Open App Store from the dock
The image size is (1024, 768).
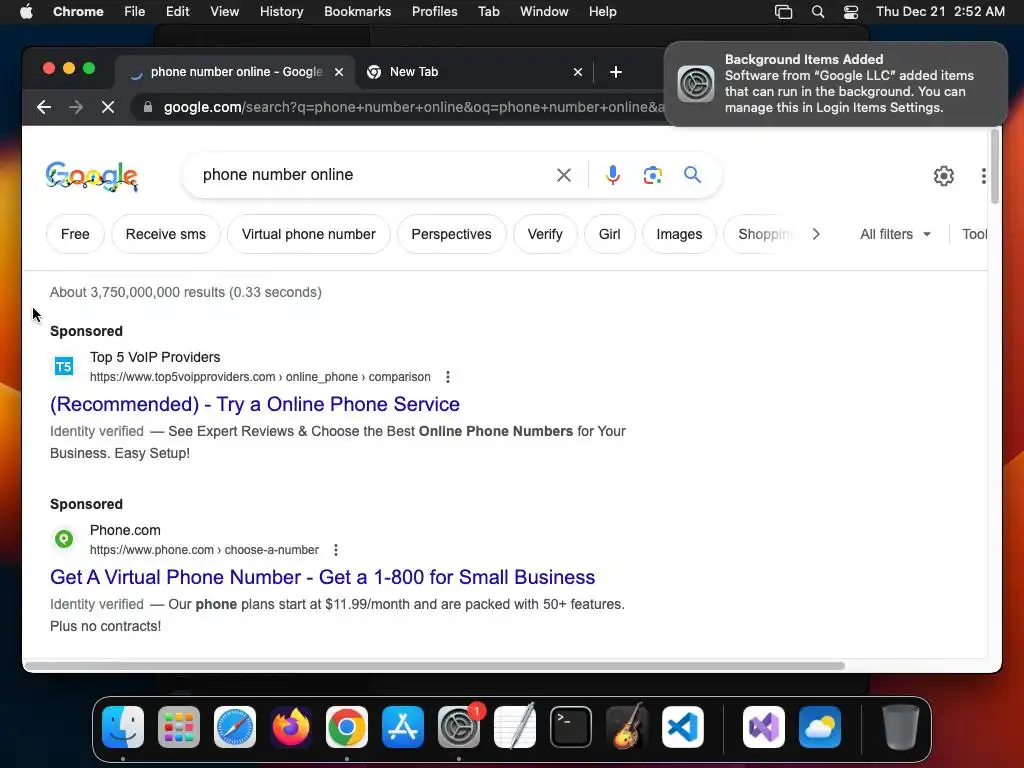pos(403,727)
